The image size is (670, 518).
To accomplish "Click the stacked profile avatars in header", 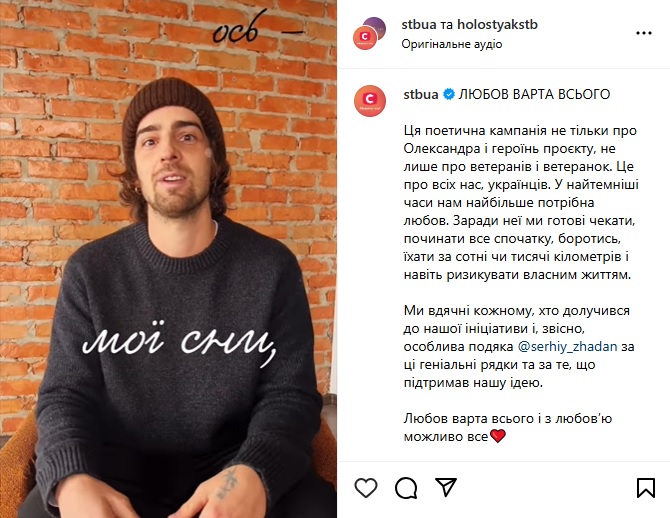I will 369,33.
